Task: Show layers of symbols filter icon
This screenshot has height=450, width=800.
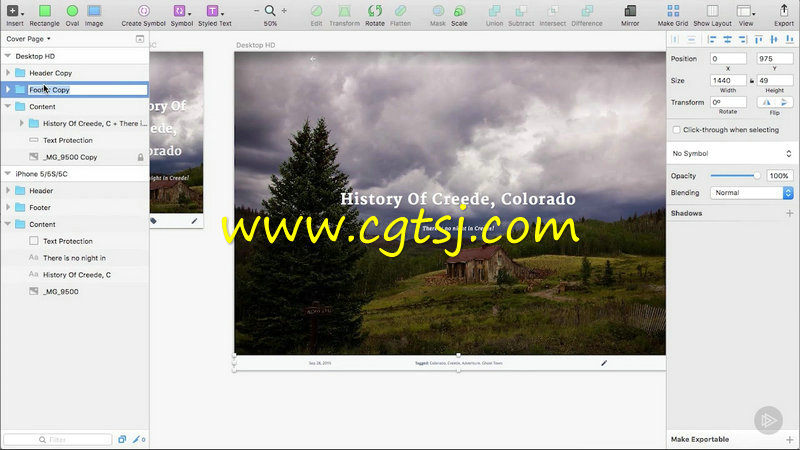Action: pyautogui.click(x=122, y=439)
